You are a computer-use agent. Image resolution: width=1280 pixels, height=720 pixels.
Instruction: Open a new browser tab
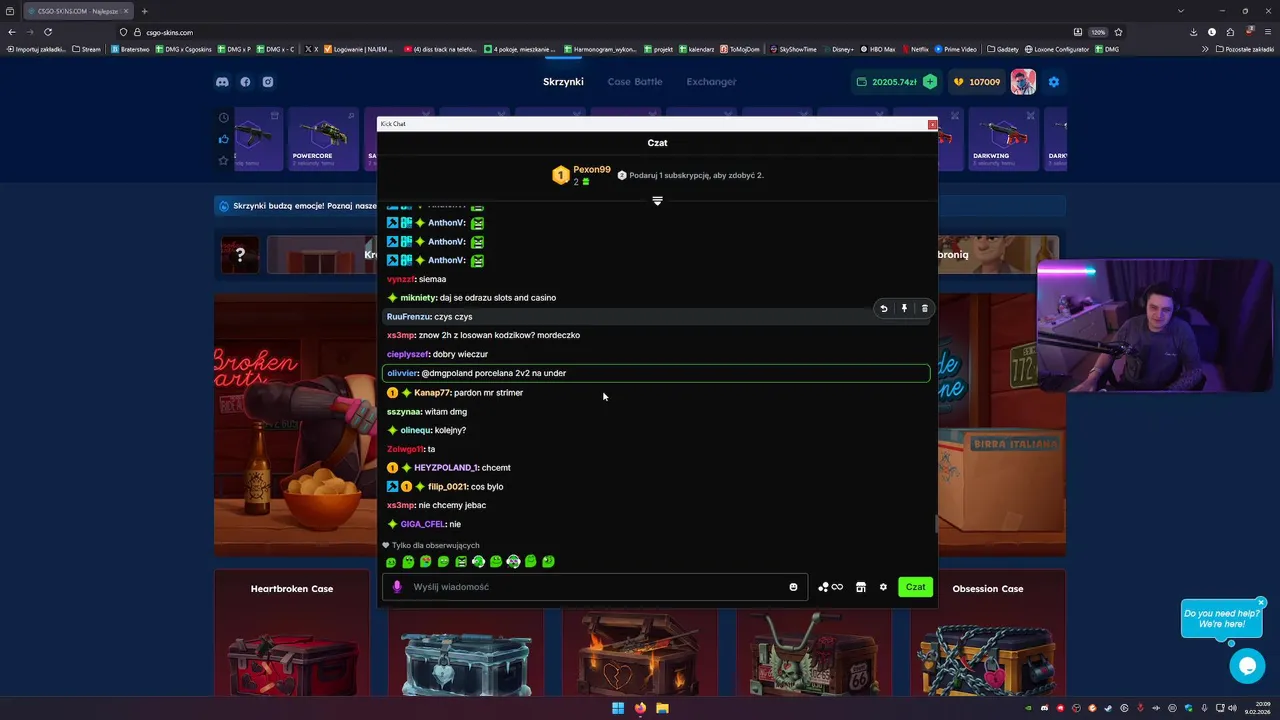click(x=144, y=11)
